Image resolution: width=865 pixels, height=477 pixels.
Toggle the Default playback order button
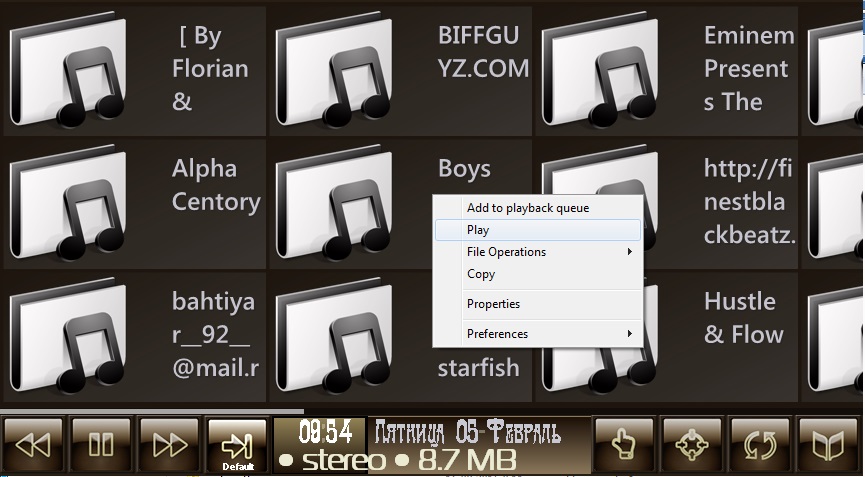[237, 445]
